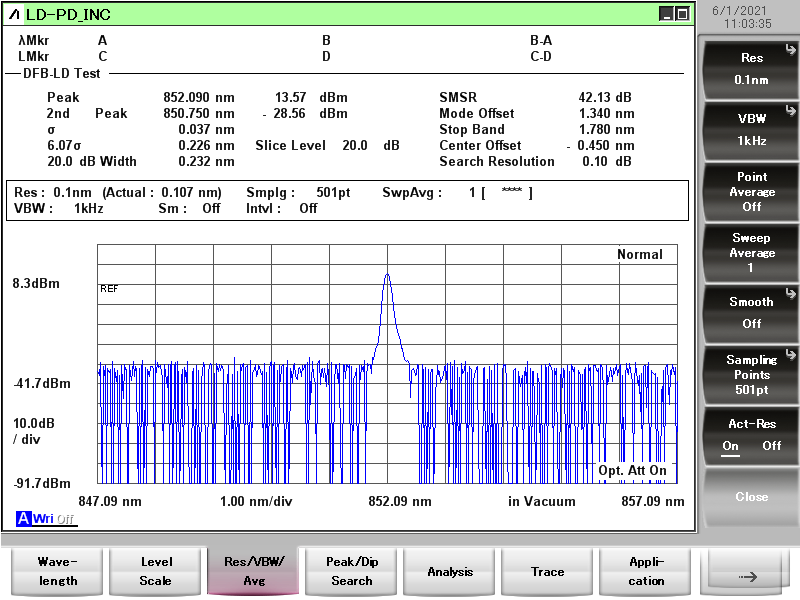800x600 pixels.
Task: Click the minimize icon in title bar
Action: click(x=666, y=14)
